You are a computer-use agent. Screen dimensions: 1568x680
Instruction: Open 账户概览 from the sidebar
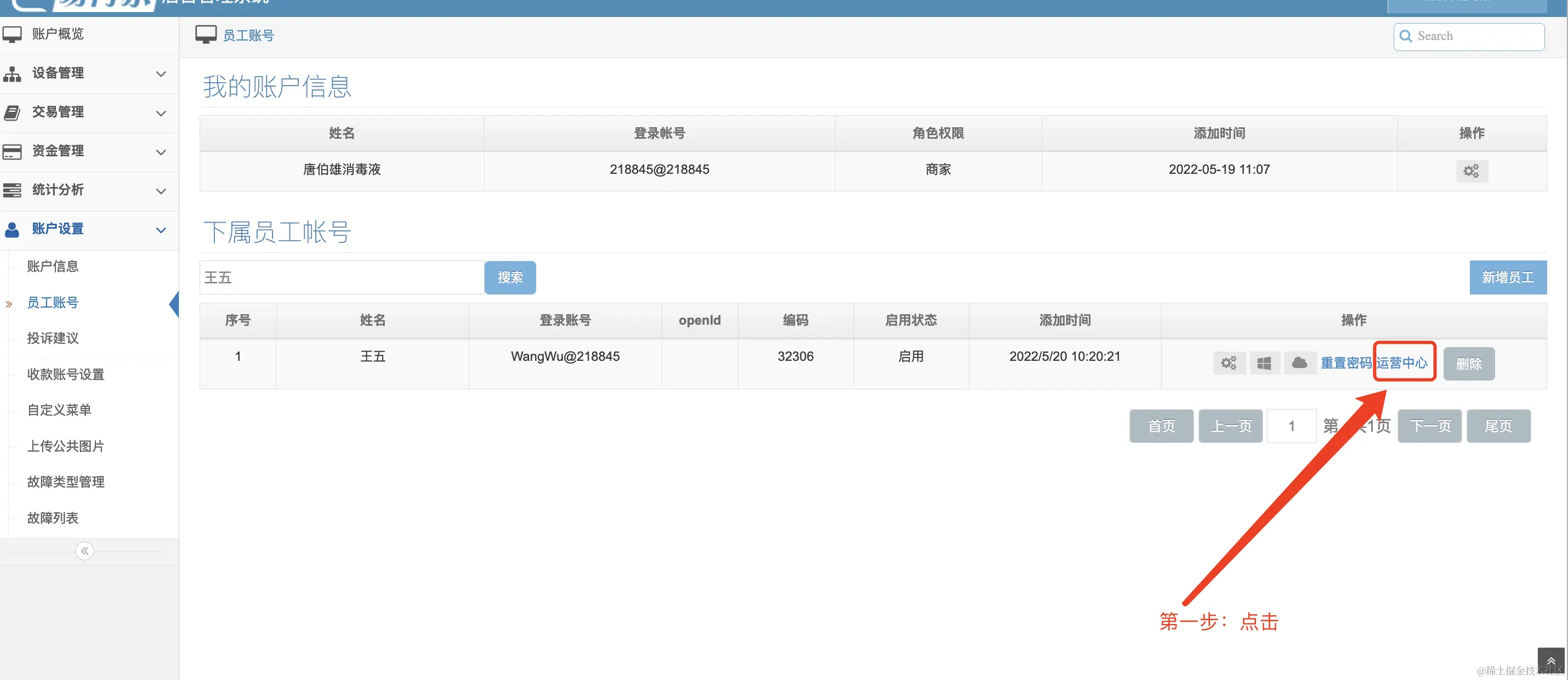(58, 33)
